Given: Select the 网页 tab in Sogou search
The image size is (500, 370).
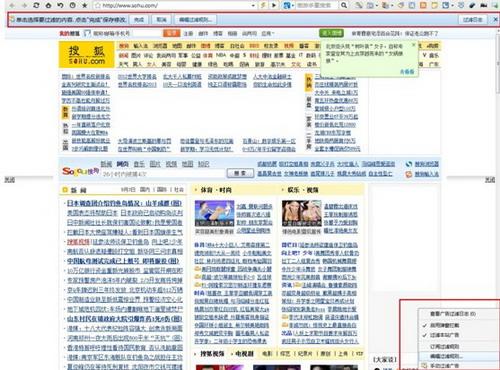Looking at the screenshot, I should pos(122,164).
